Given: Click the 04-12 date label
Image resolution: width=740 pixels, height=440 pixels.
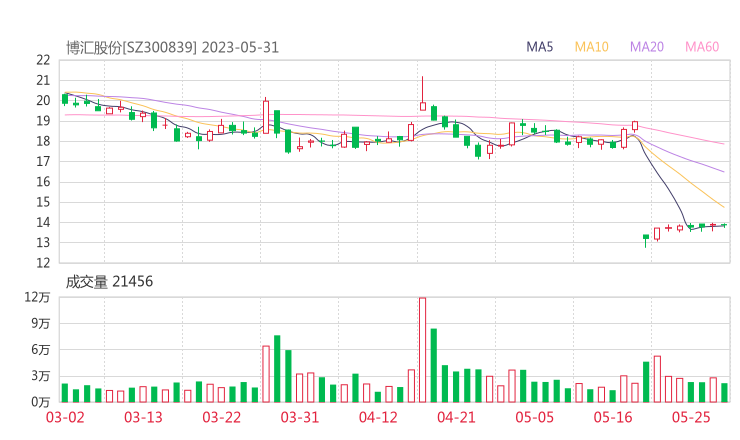Looking at the screenshot, I should coord(378,417).
